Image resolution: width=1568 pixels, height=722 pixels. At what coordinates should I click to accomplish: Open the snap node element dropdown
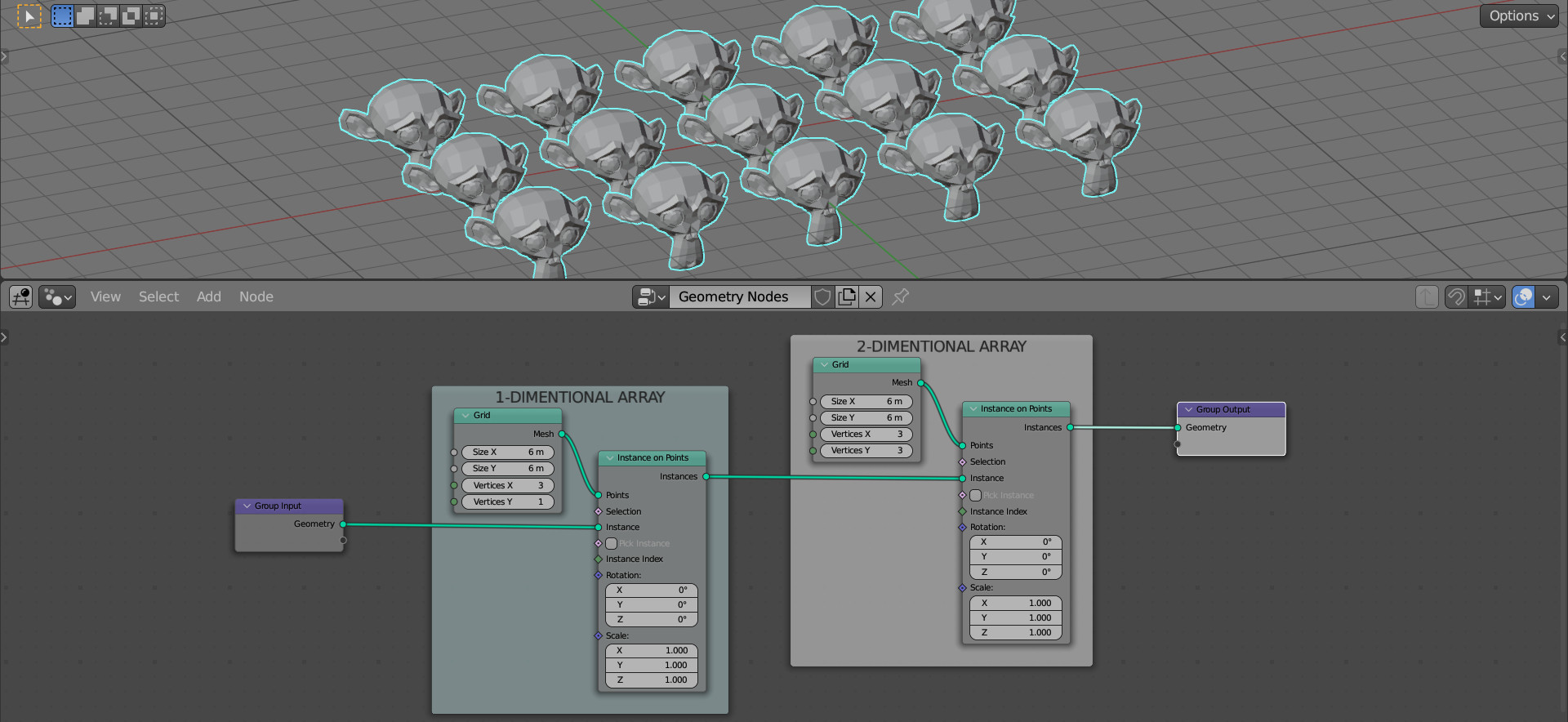click(1487, 296)
